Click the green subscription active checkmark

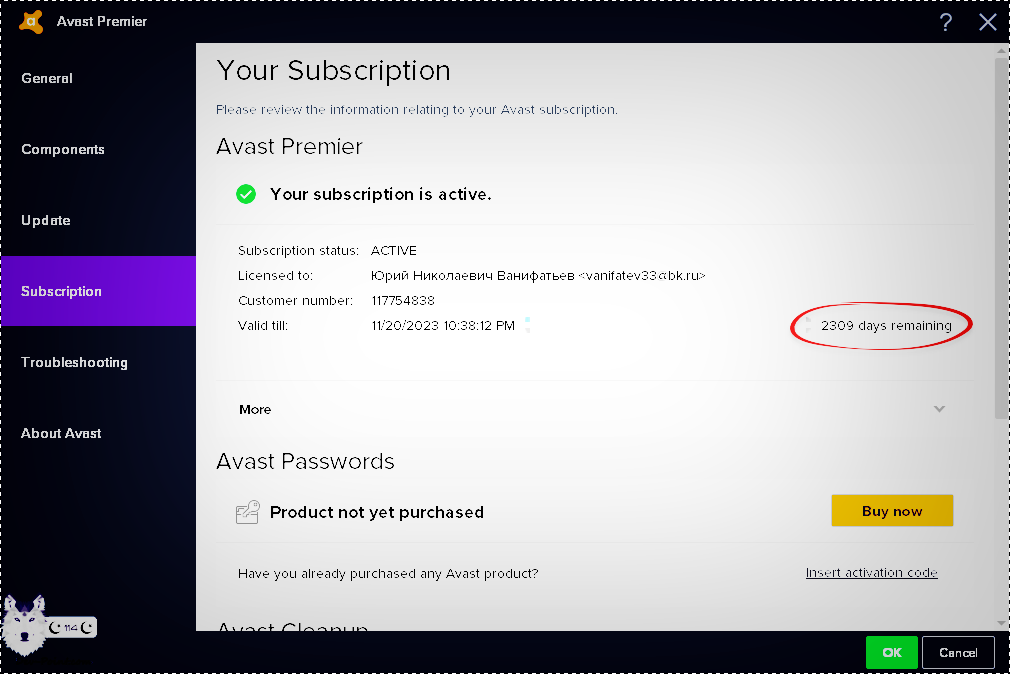[246, 194]
